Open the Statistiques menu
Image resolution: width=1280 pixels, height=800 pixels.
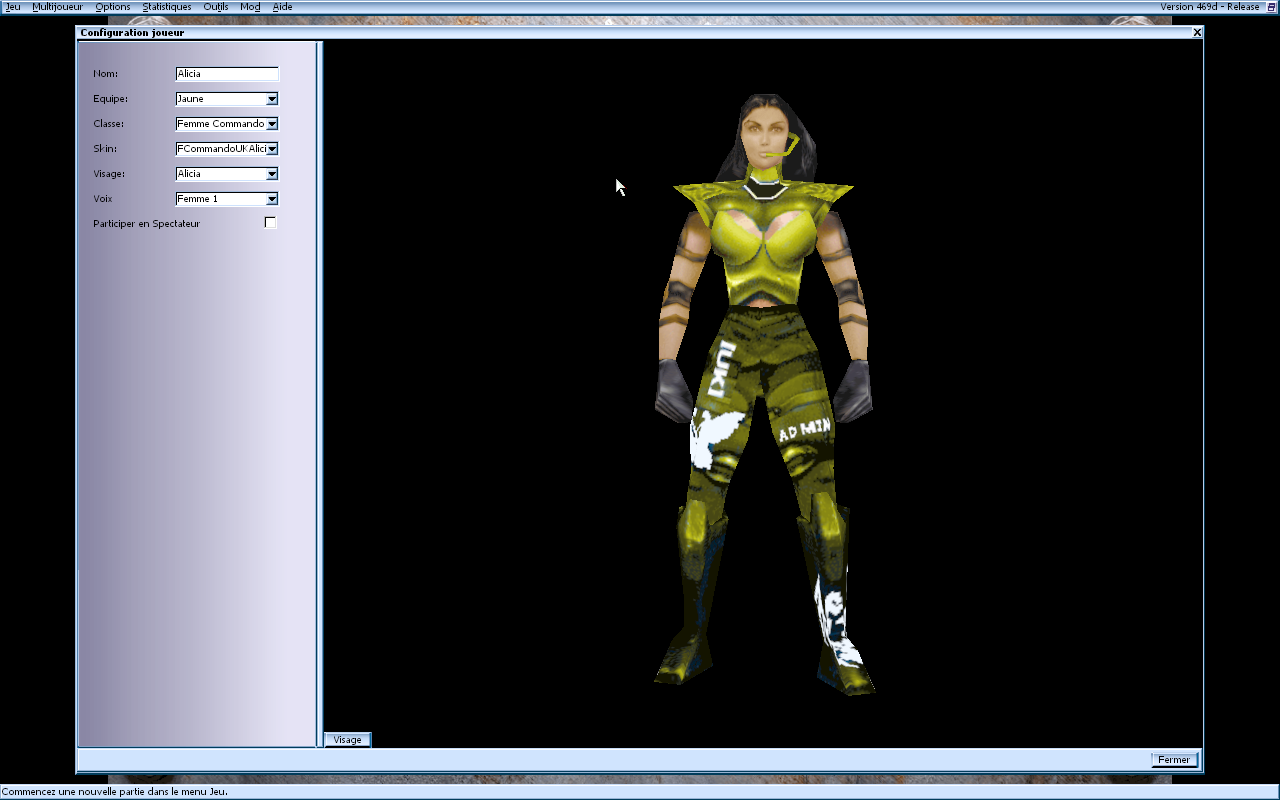coord(167,7)
